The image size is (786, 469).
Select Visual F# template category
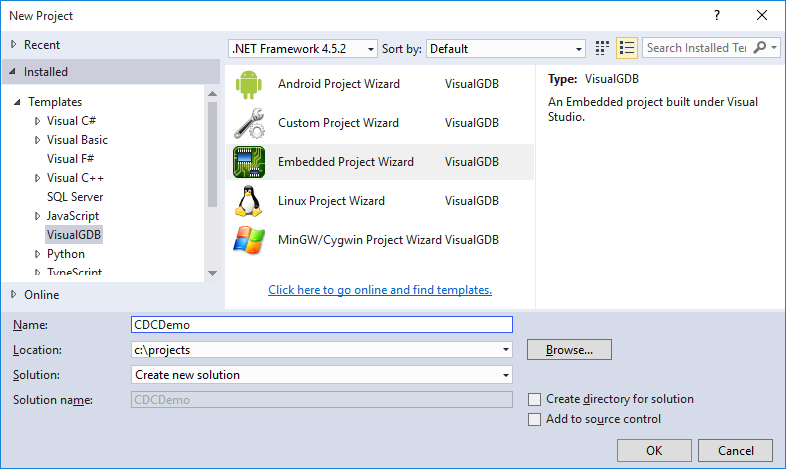pyautogui.click(x=70, y=159)
